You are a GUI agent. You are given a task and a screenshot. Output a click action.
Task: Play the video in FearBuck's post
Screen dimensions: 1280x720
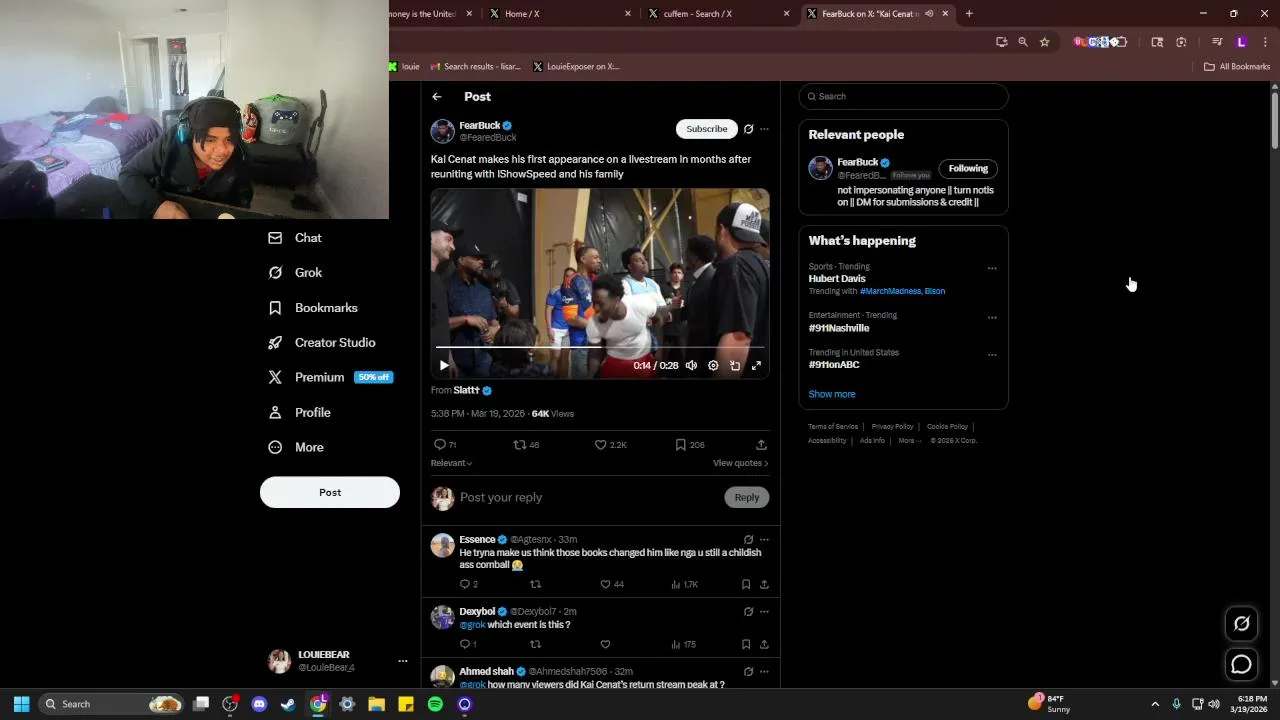444,366
